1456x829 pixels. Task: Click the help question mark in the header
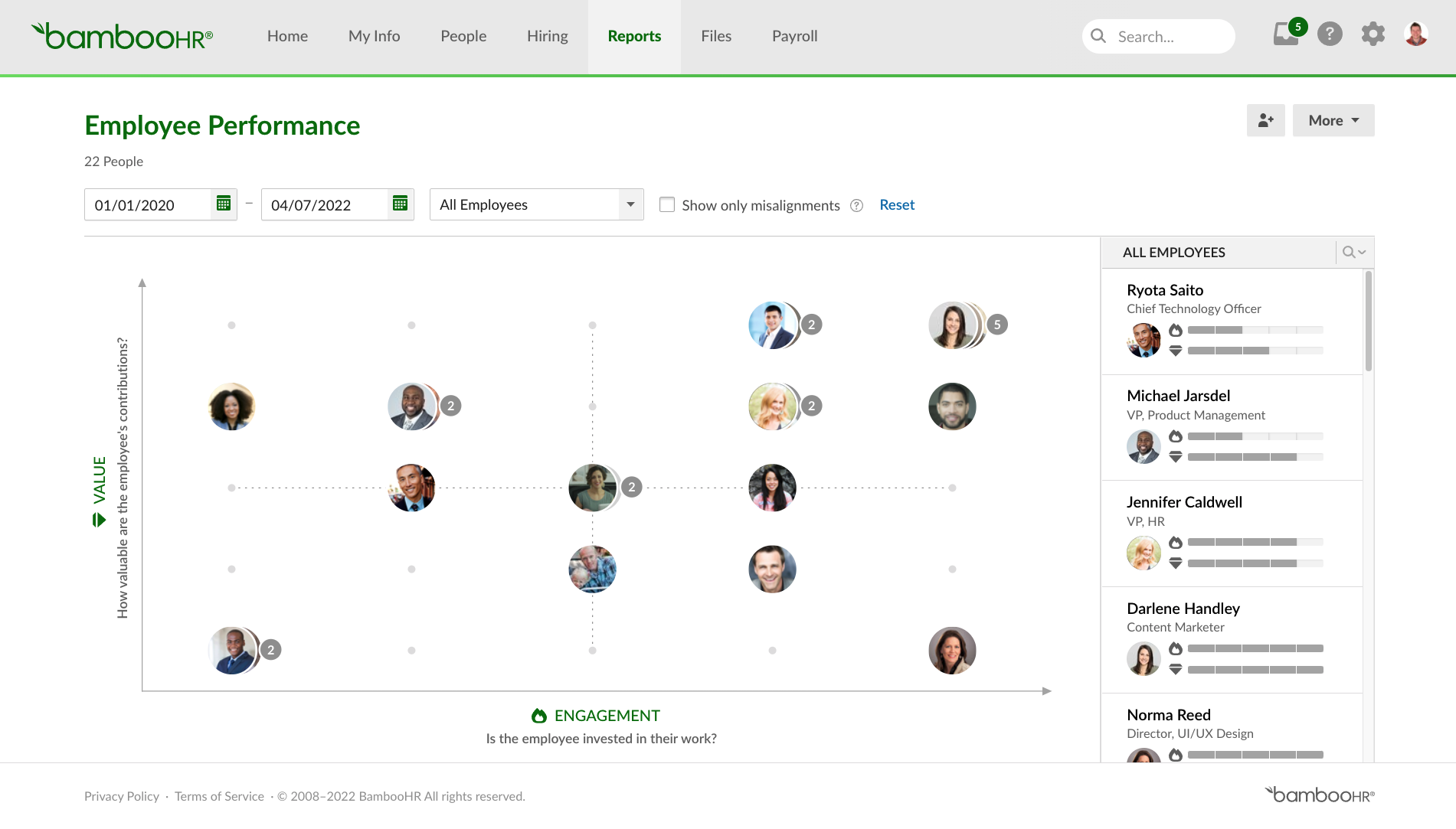click(x=1330, y=34)
